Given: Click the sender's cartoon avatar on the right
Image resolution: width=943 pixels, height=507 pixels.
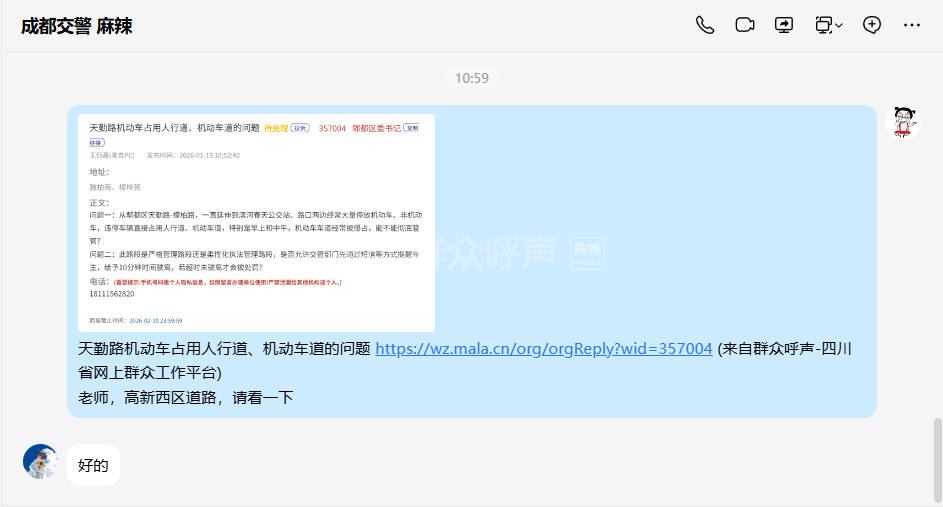Looking at the screenshot, I should tap(905, 122).
